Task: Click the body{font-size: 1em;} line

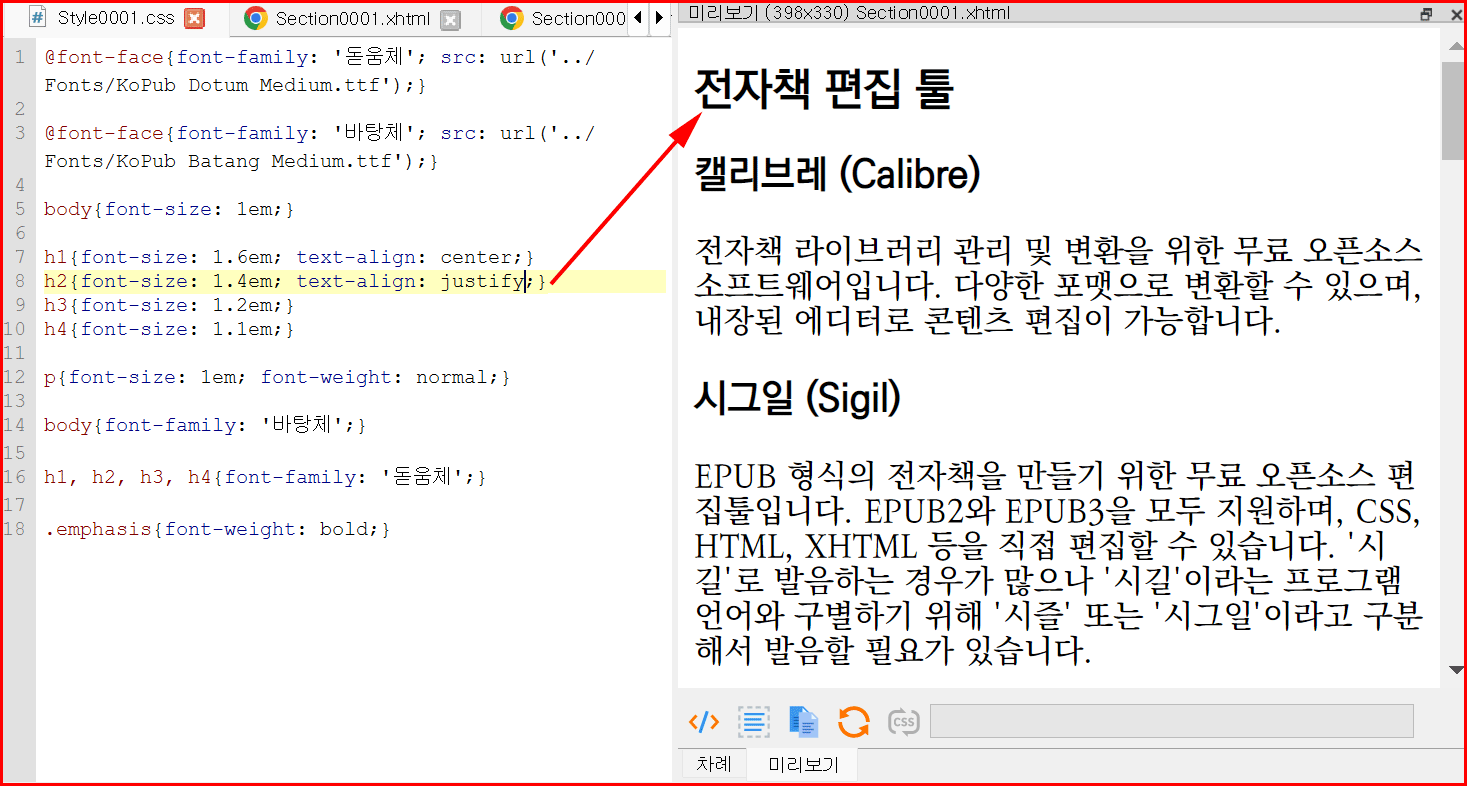Action: (x=169, y=209)
